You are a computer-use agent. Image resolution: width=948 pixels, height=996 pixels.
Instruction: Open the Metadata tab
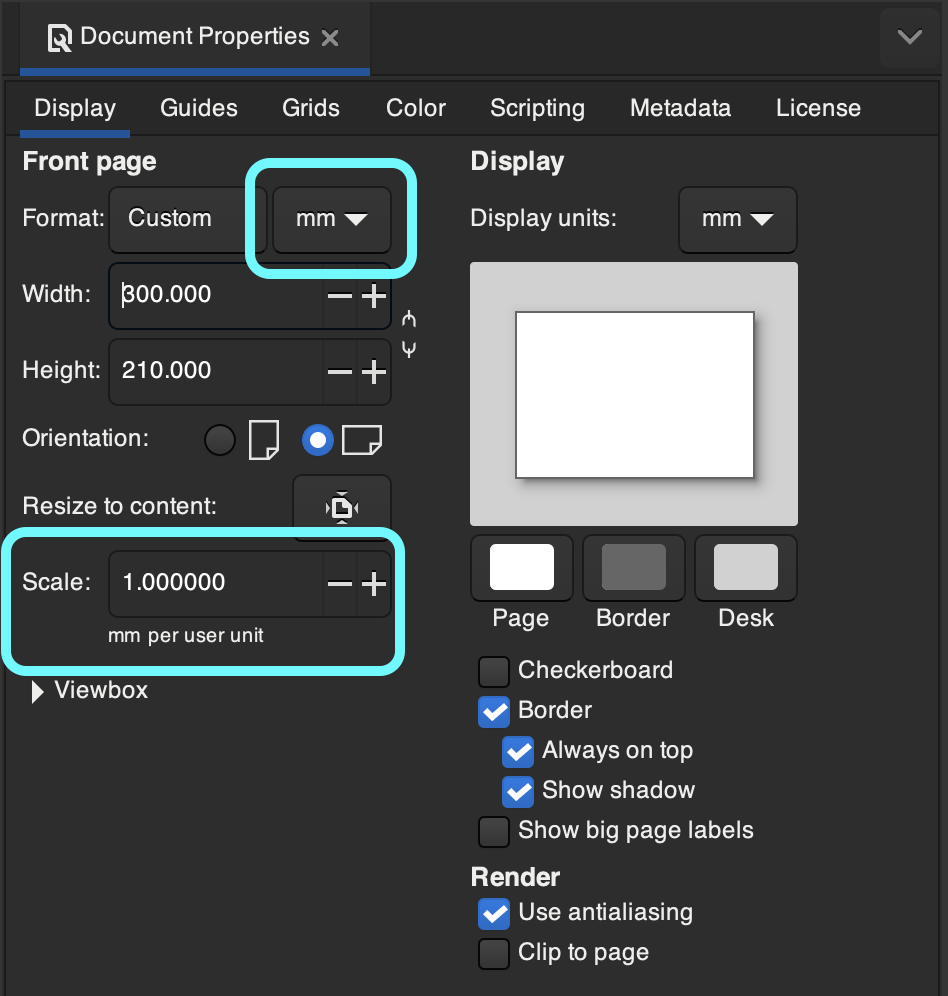681,108
